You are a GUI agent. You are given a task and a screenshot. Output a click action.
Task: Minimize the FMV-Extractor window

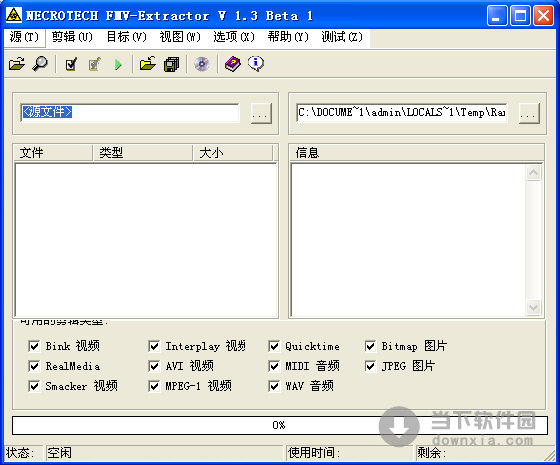click(x=497, y=16)
